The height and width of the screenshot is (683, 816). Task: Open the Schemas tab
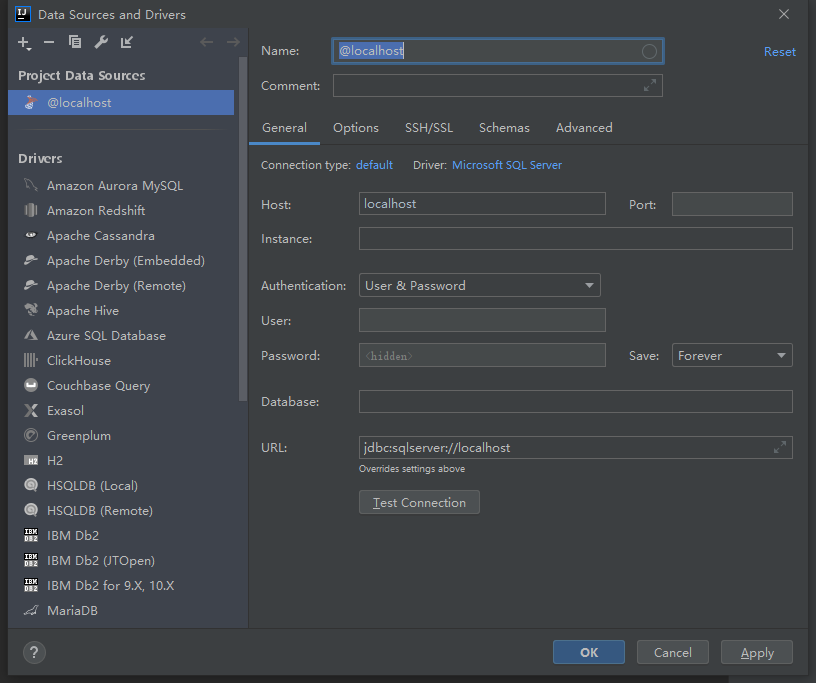(x=504, y=128)
